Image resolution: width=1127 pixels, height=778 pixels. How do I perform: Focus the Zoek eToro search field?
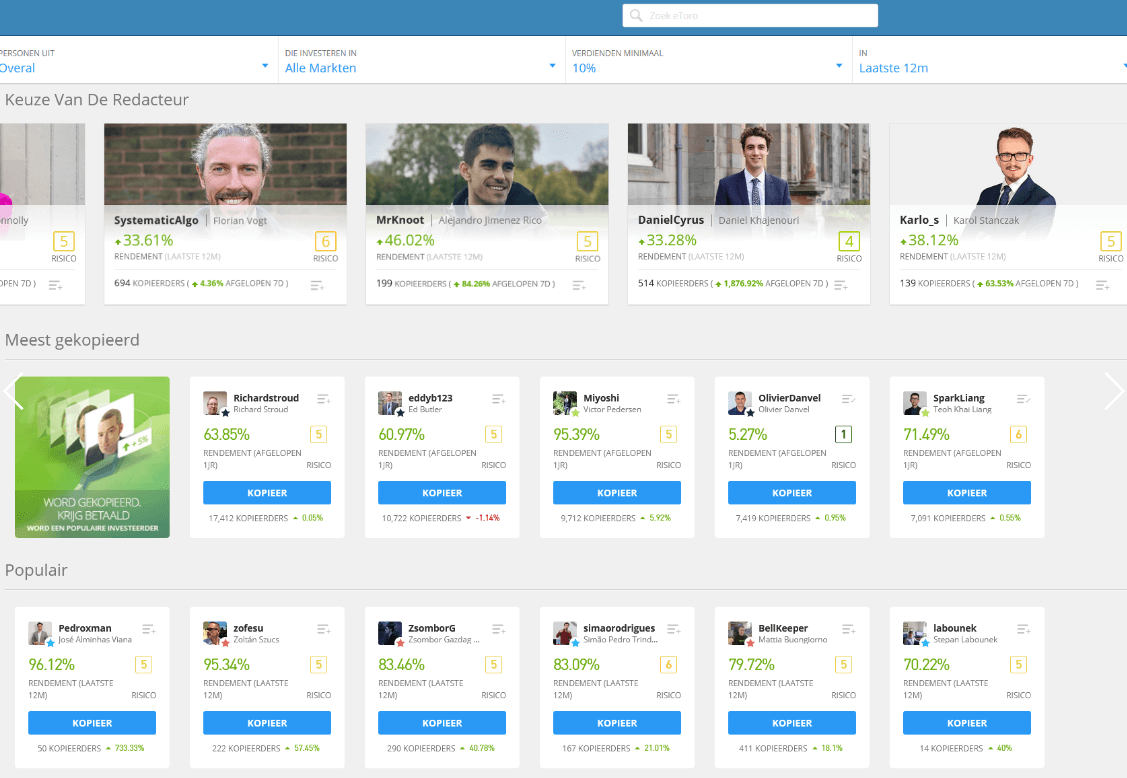coord(750,15)
